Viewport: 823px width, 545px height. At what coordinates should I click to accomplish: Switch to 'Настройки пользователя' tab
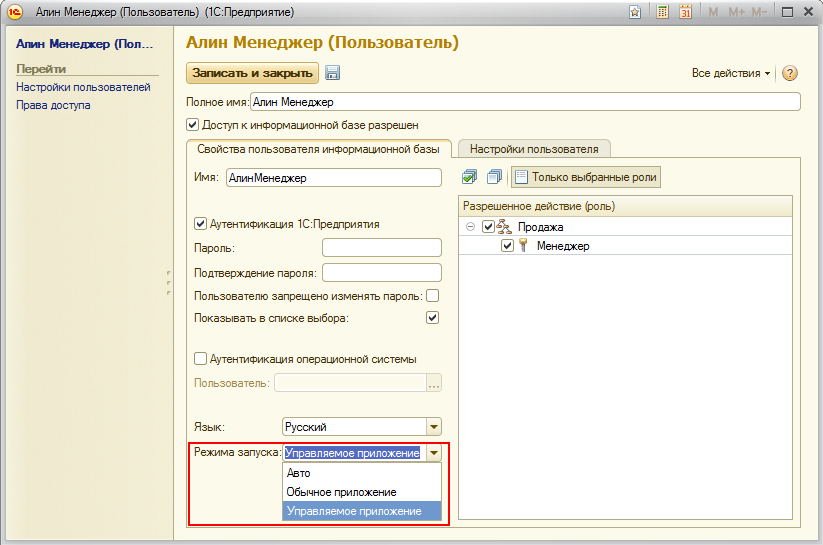(x=534, y=149)
